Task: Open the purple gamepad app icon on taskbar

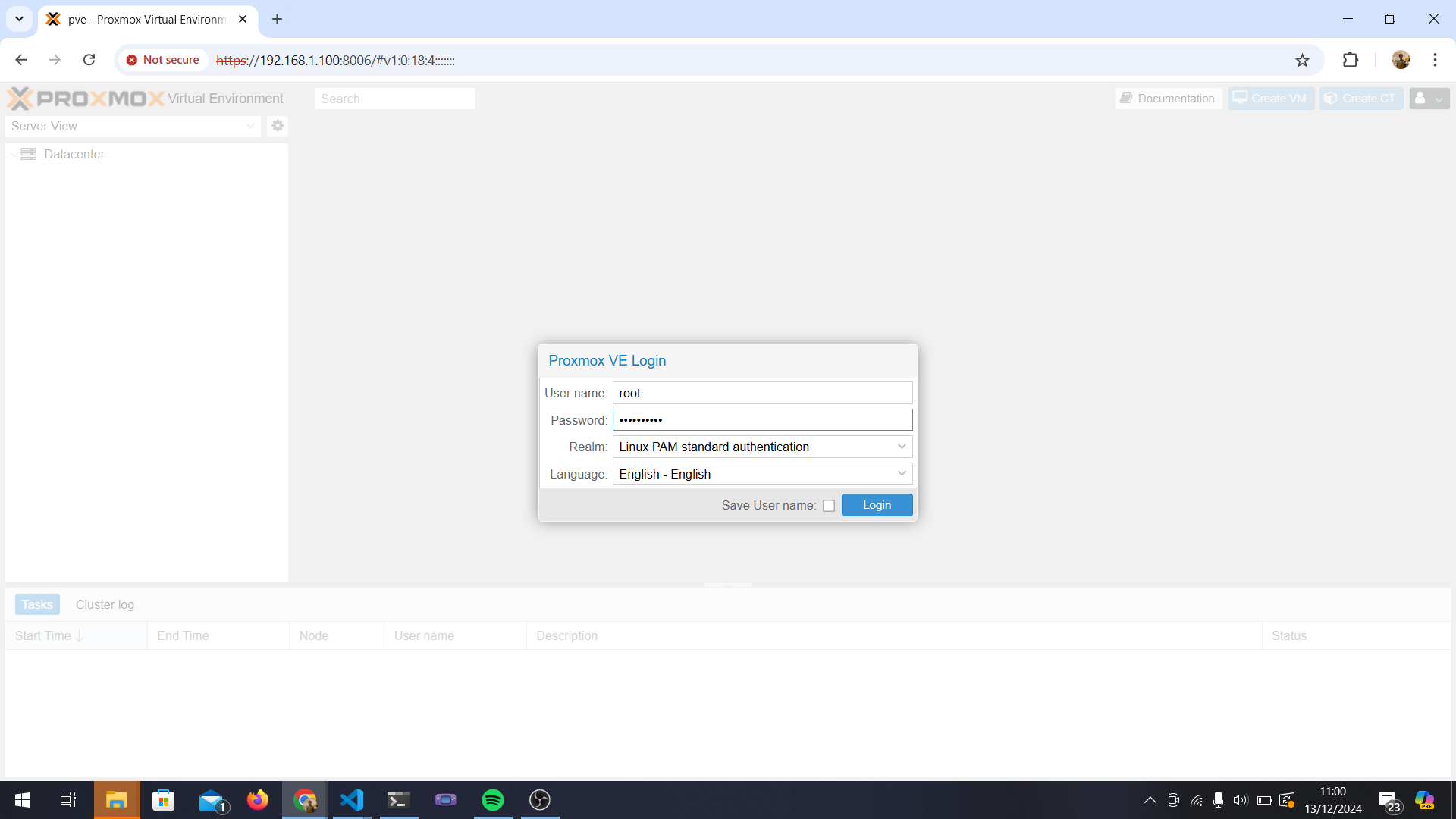Action: point(446,800)
